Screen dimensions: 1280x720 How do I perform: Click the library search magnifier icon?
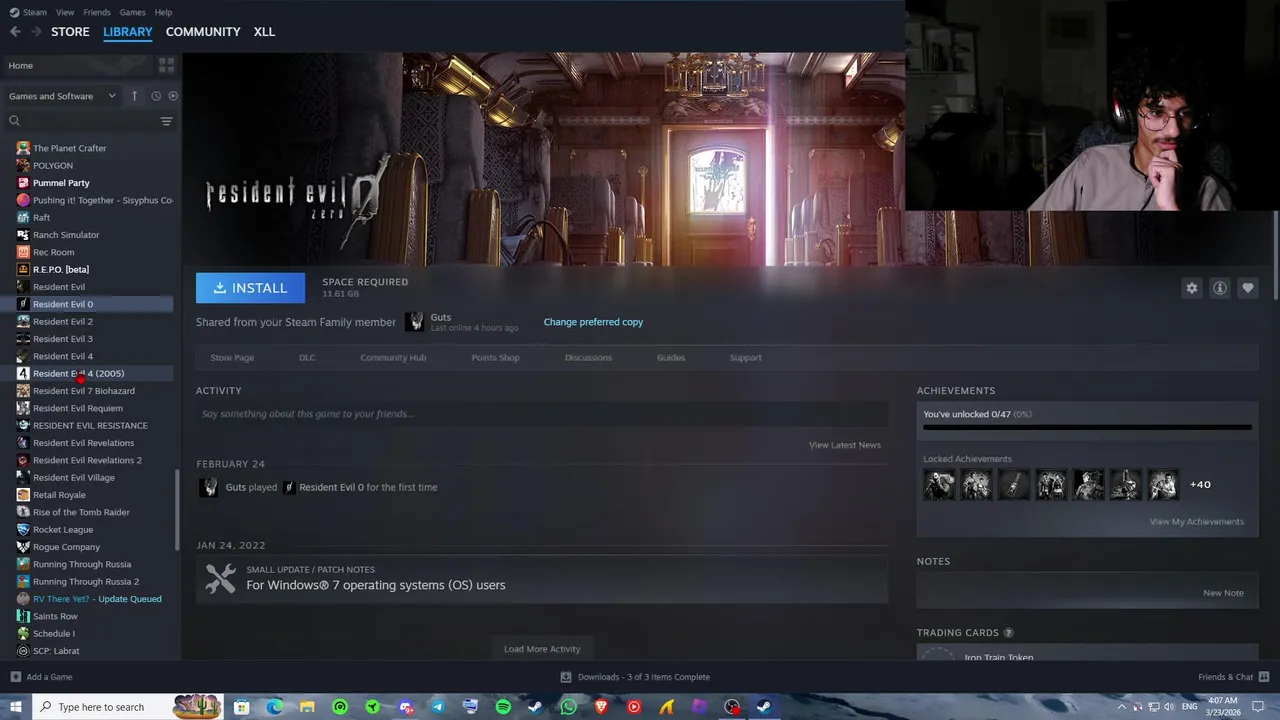coord(14,121)
